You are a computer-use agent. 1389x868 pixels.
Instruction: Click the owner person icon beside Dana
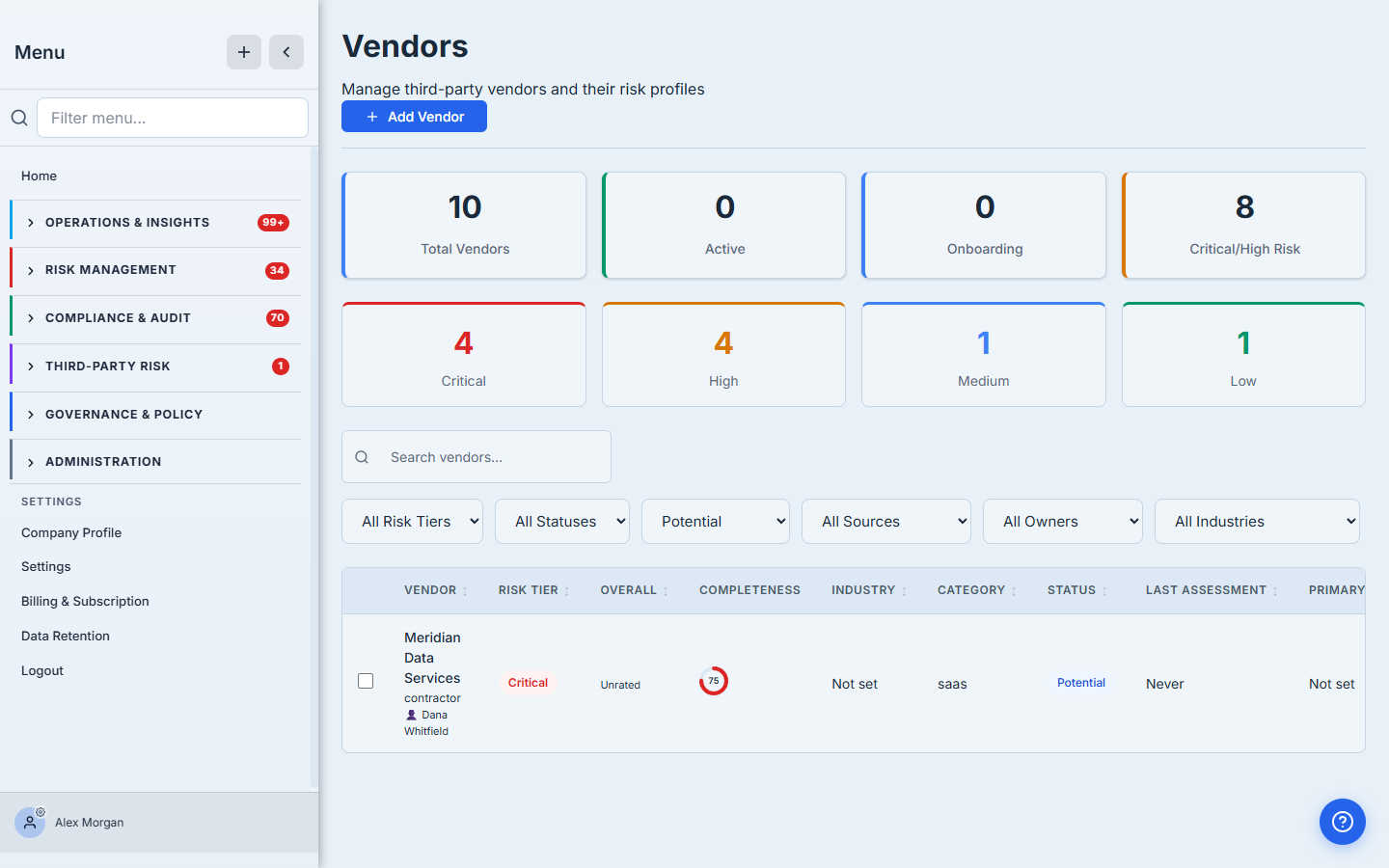(x=412, y=715)
